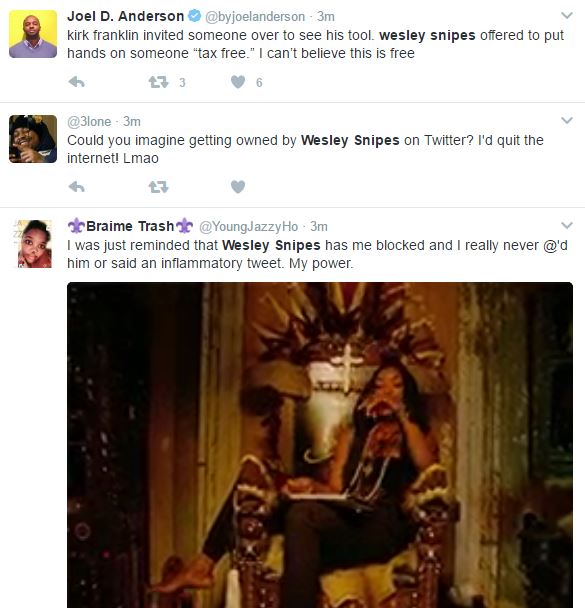Open the @YoungJazzyHo handle link
The height and width of the screenshot is (608, 585).
[x=248, y=226]
